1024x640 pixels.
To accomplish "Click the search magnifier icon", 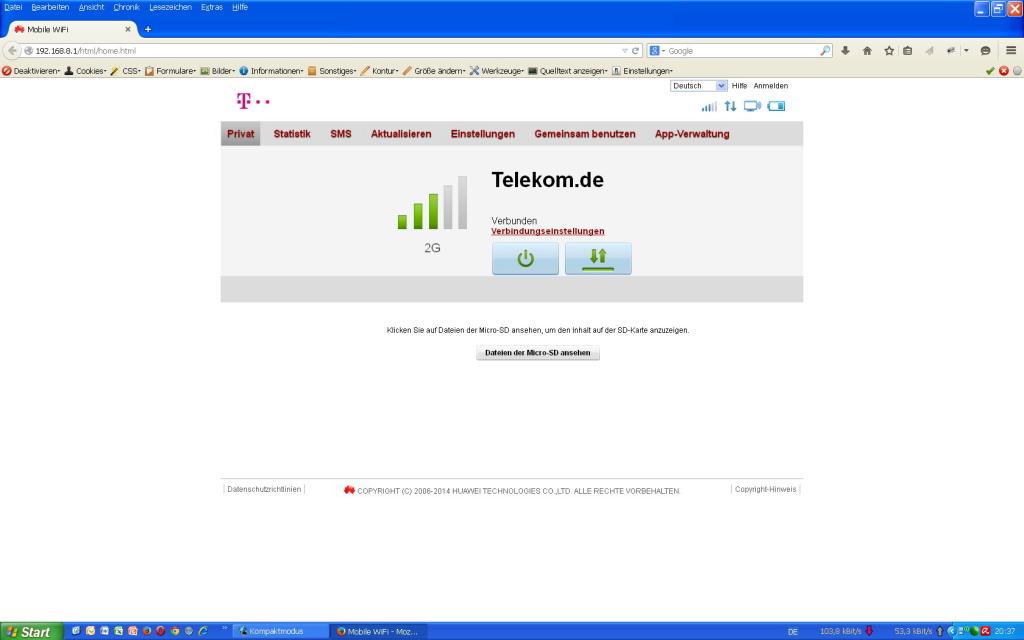I will [x=825, y=50].
